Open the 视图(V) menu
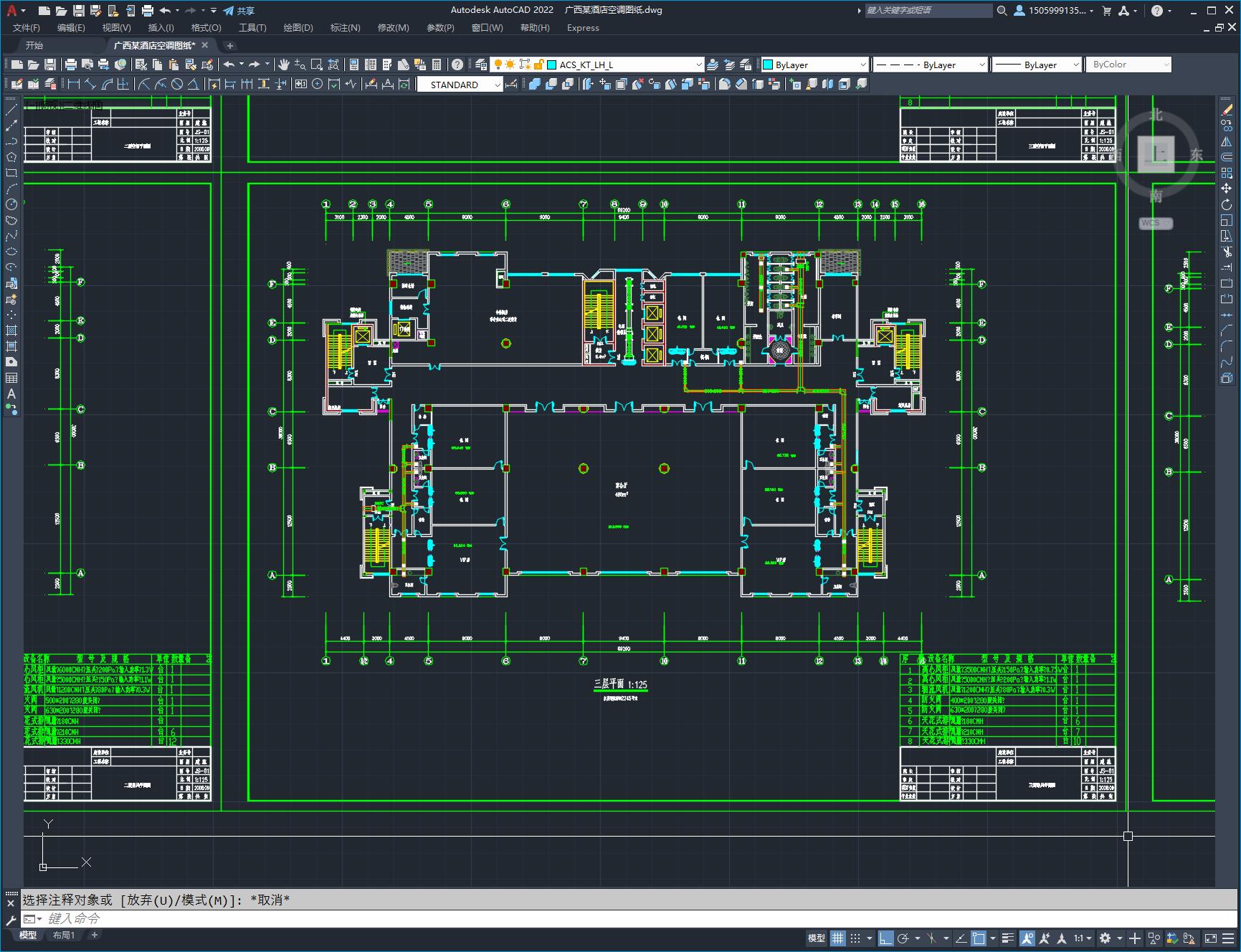Image resolution: width=1241 pixels, height=952 pixels. coord(116,27)
